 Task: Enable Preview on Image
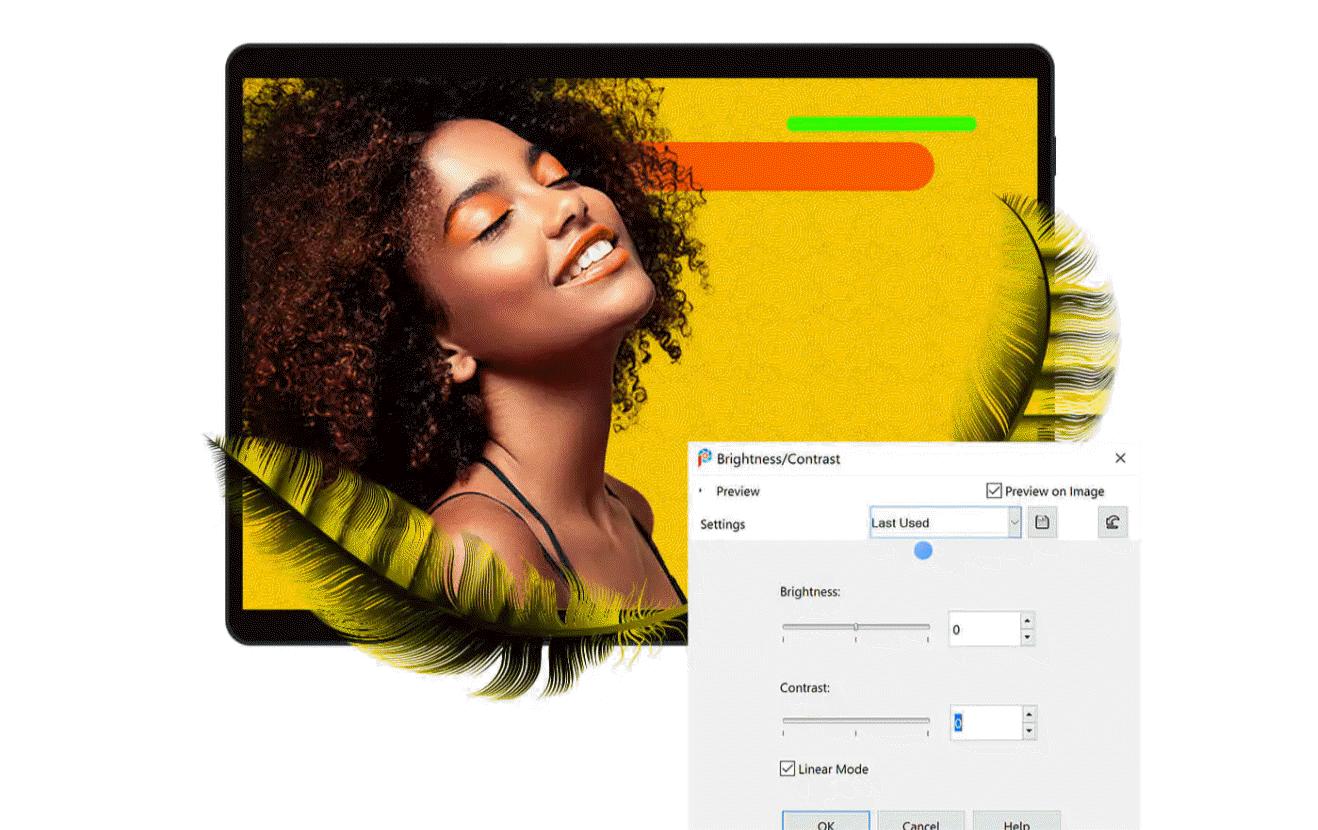pyautogui.click(x=993, y=490)
